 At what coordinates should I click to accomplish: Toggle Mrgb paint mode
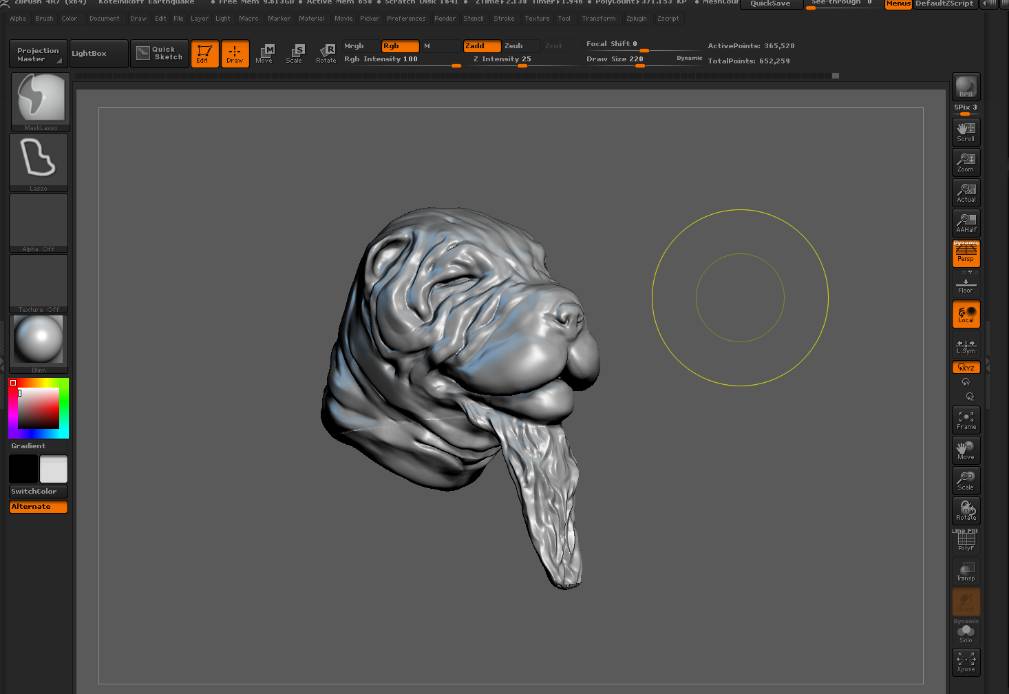click(360, 46)
